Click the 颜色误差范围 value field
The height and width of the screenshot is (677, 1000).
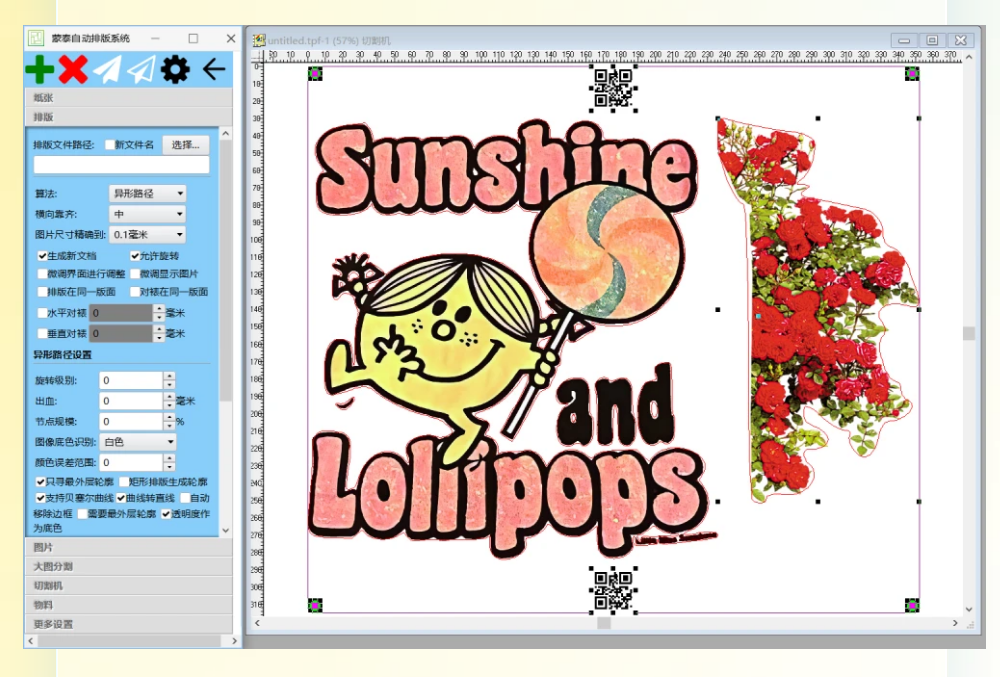pos(131,462)
